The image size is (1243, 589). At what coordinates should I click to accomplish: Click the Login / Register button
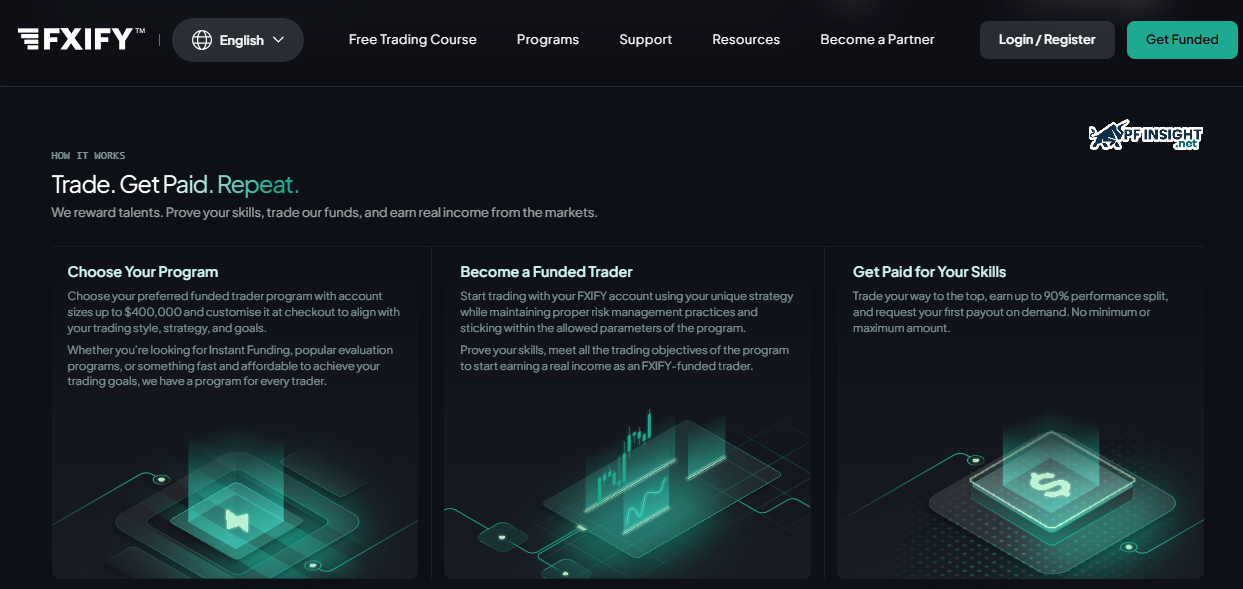click(1047, 40)
